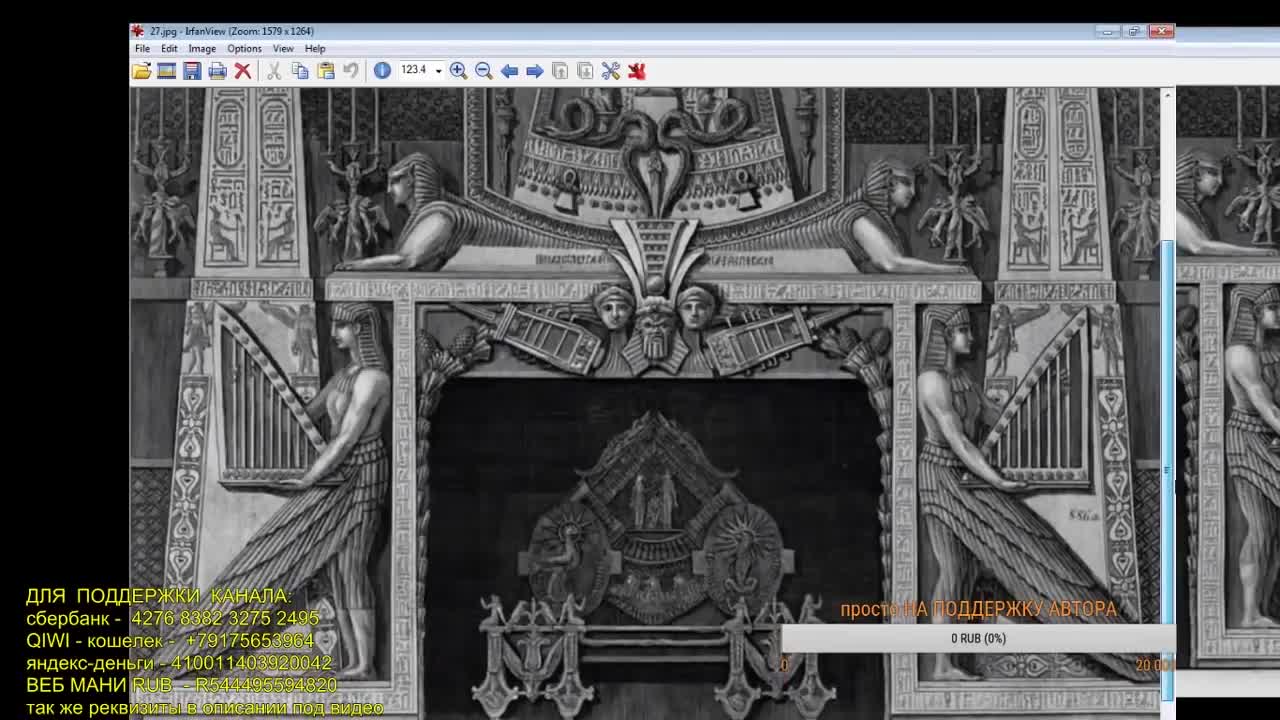Print the image with the printer icon
Viewport: 1280px width, 720px height.
tap(217, 70)
